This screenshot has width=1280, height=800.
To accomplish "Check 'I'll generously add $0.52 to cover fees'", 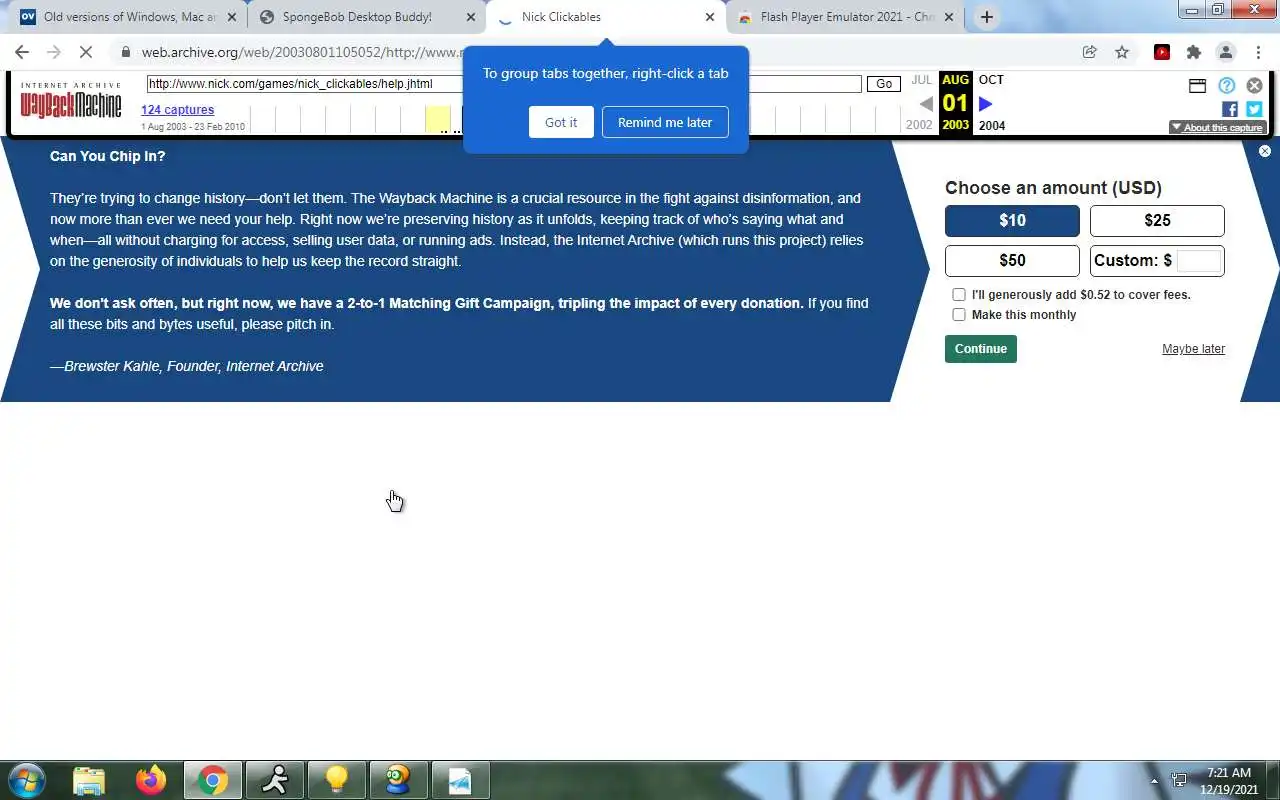I will (x=959, y=294).
